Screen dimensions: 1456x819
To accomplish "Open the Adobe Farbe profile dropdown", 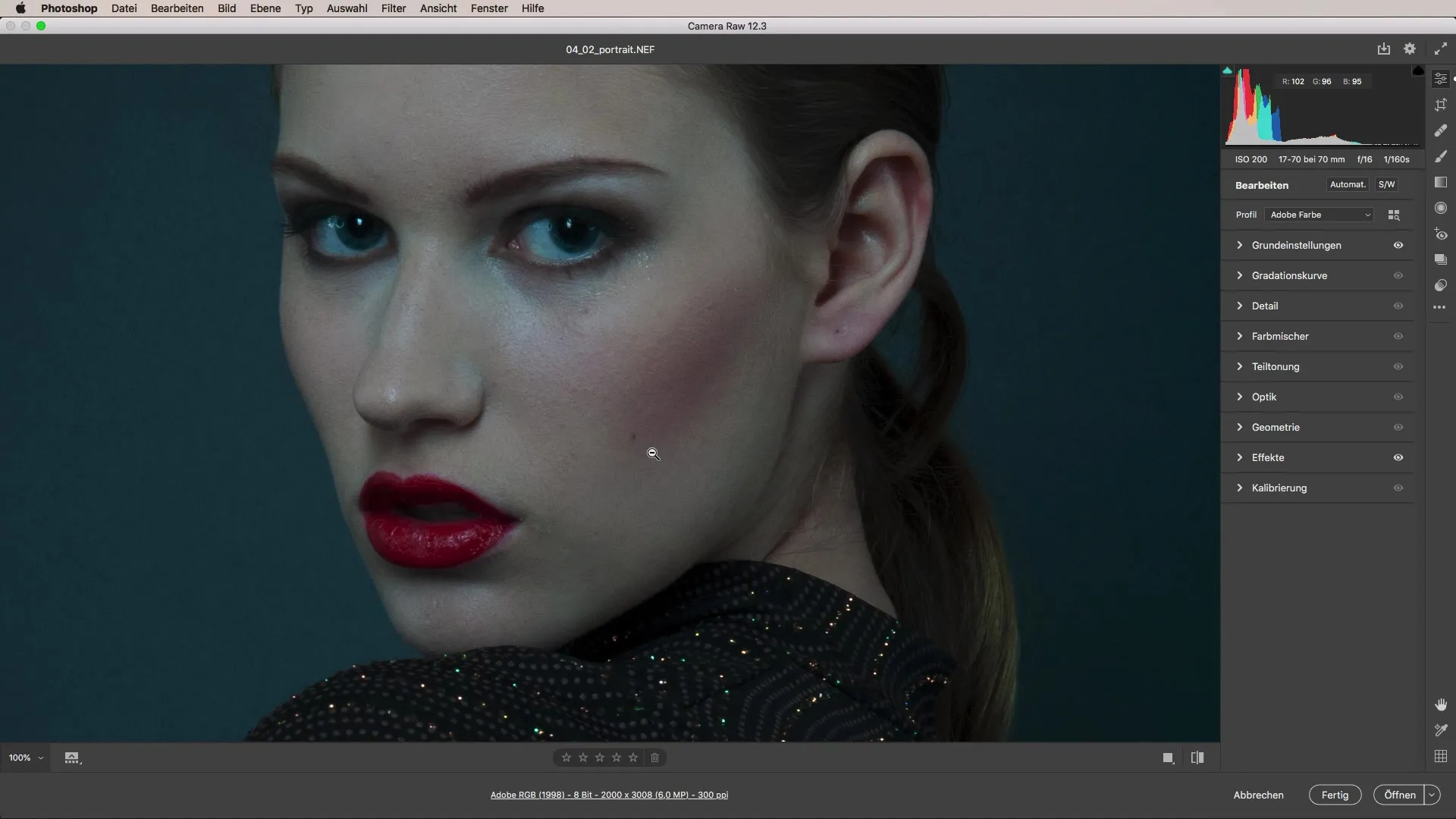I will pyautogui.click(x=1319, y=215).
